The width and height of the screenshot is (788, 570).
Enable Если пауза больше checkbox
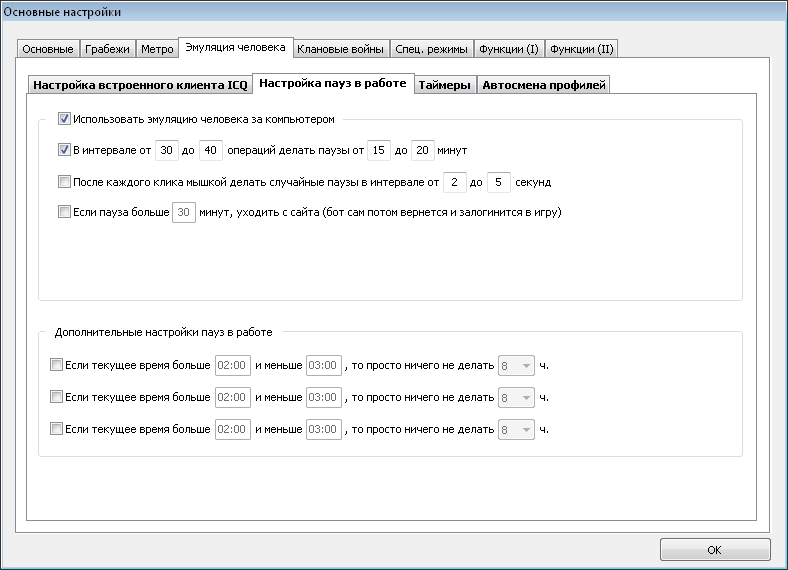click(x=64, y=212)
